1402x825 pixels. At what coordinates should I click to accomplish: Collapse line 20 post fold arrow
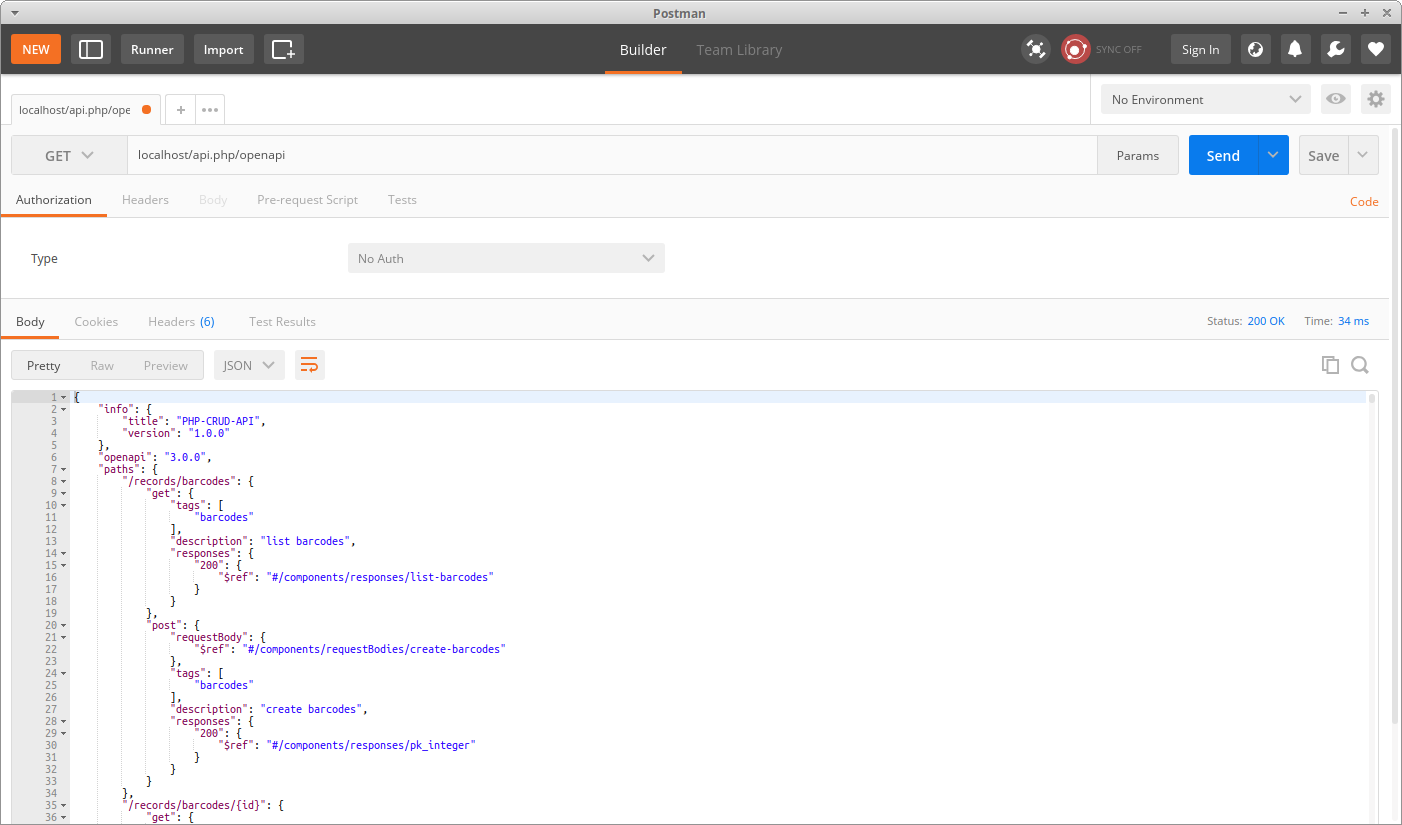63,625
